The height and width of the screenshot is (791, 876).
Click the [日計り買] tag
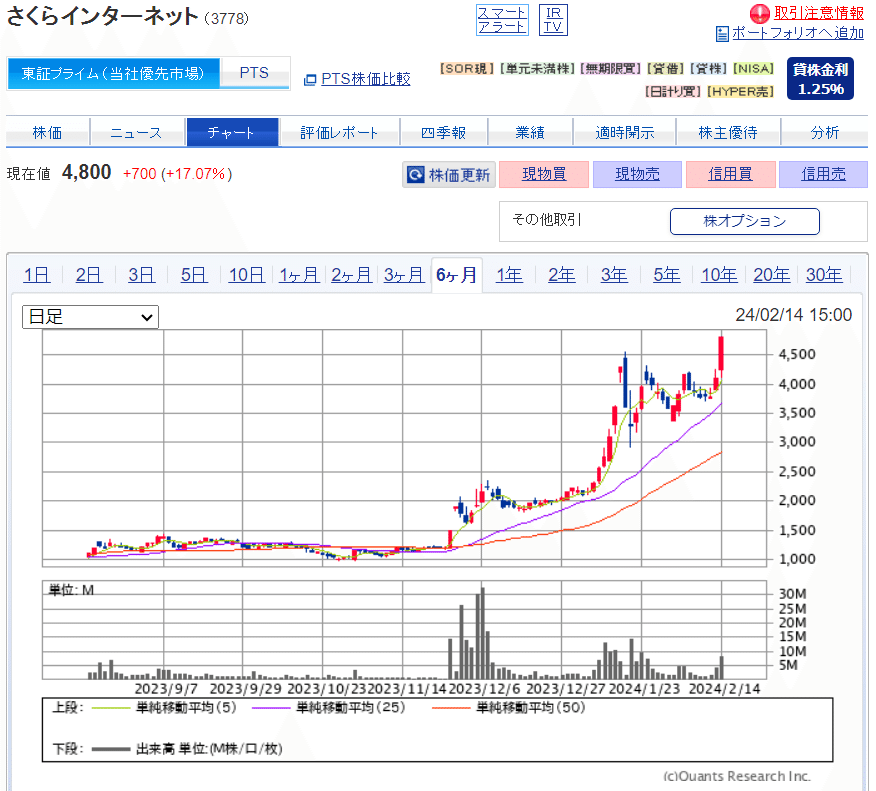[673, 91]
